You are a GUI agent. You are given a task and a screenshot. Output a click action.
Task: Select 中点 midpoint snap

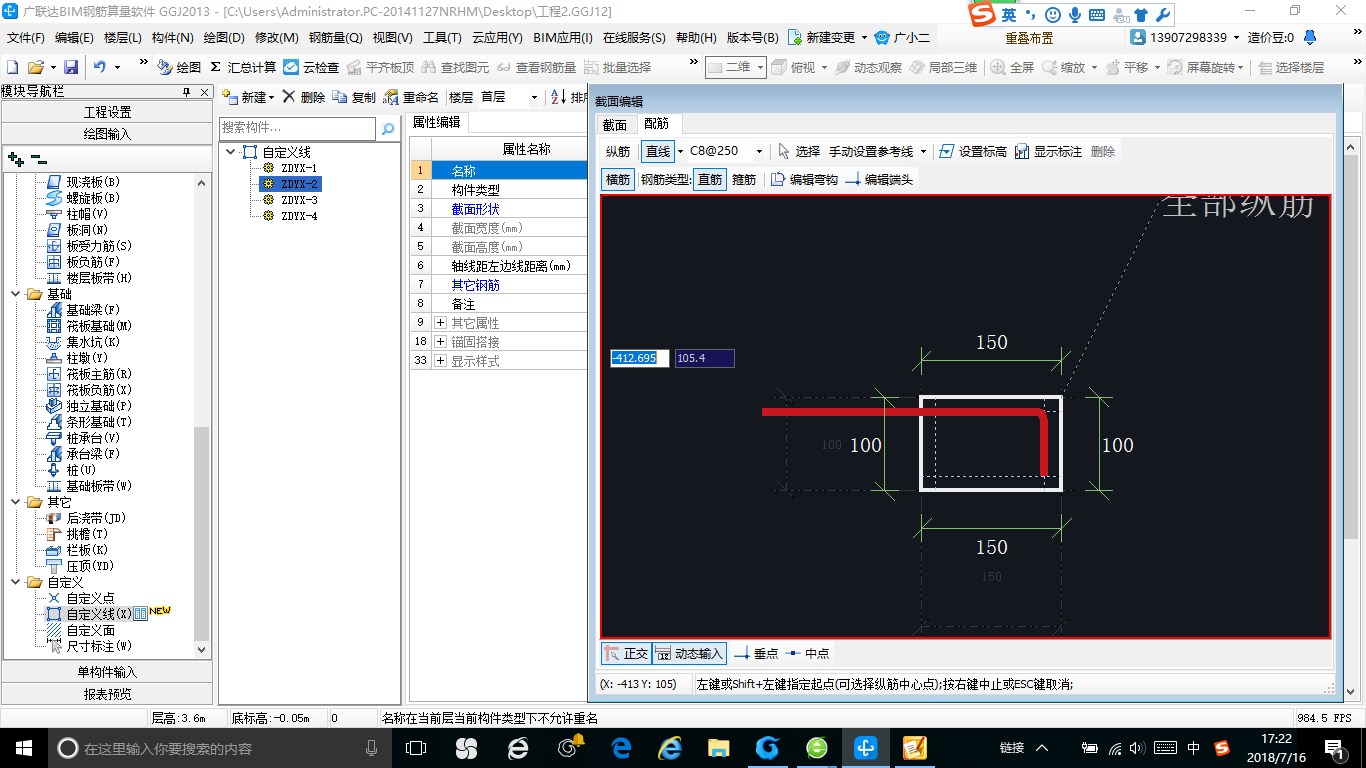point(807,653)
